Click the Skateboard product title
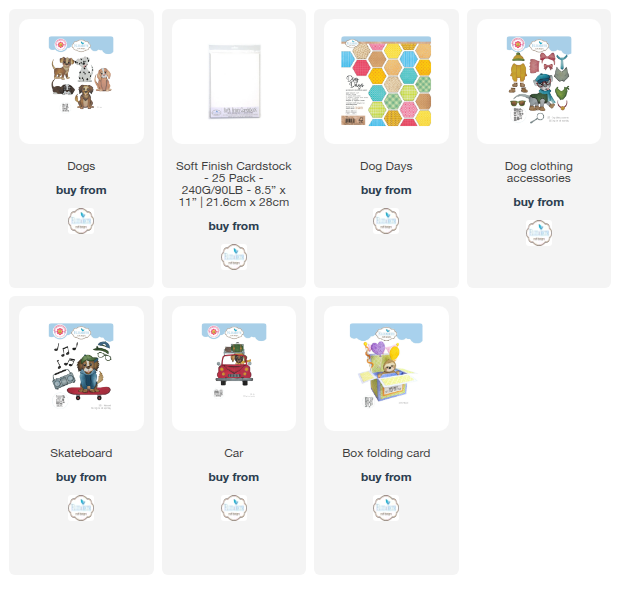 click(81, 453)
